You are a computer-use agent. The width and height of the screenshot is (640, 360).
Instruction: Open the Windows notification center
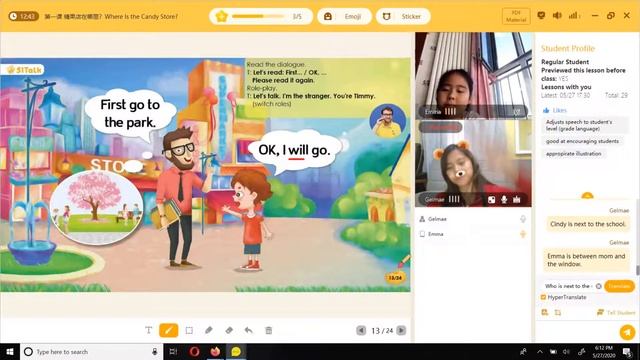click(x=627, y=351)
